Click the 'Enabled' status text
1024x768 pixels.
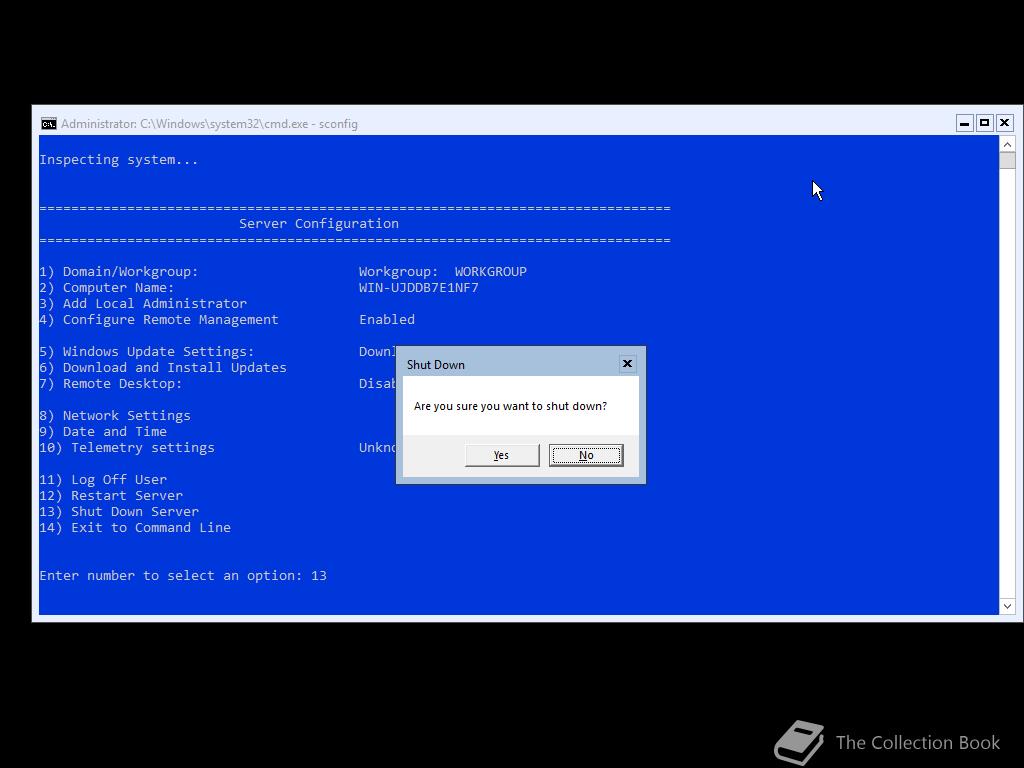tap(387, 319)
